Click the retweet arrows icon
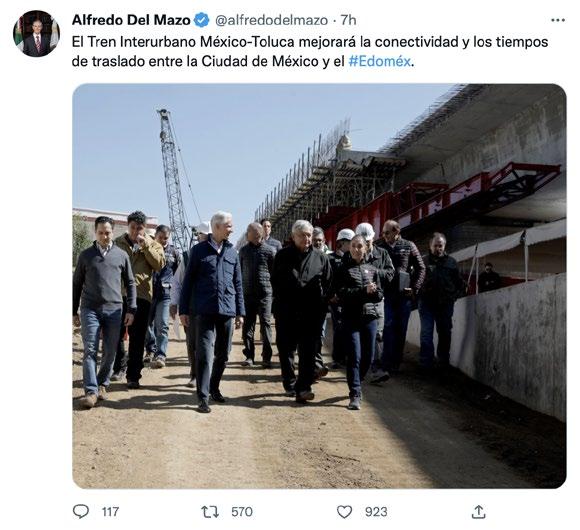The image size is (580, 530). click(x=210, y=512)
